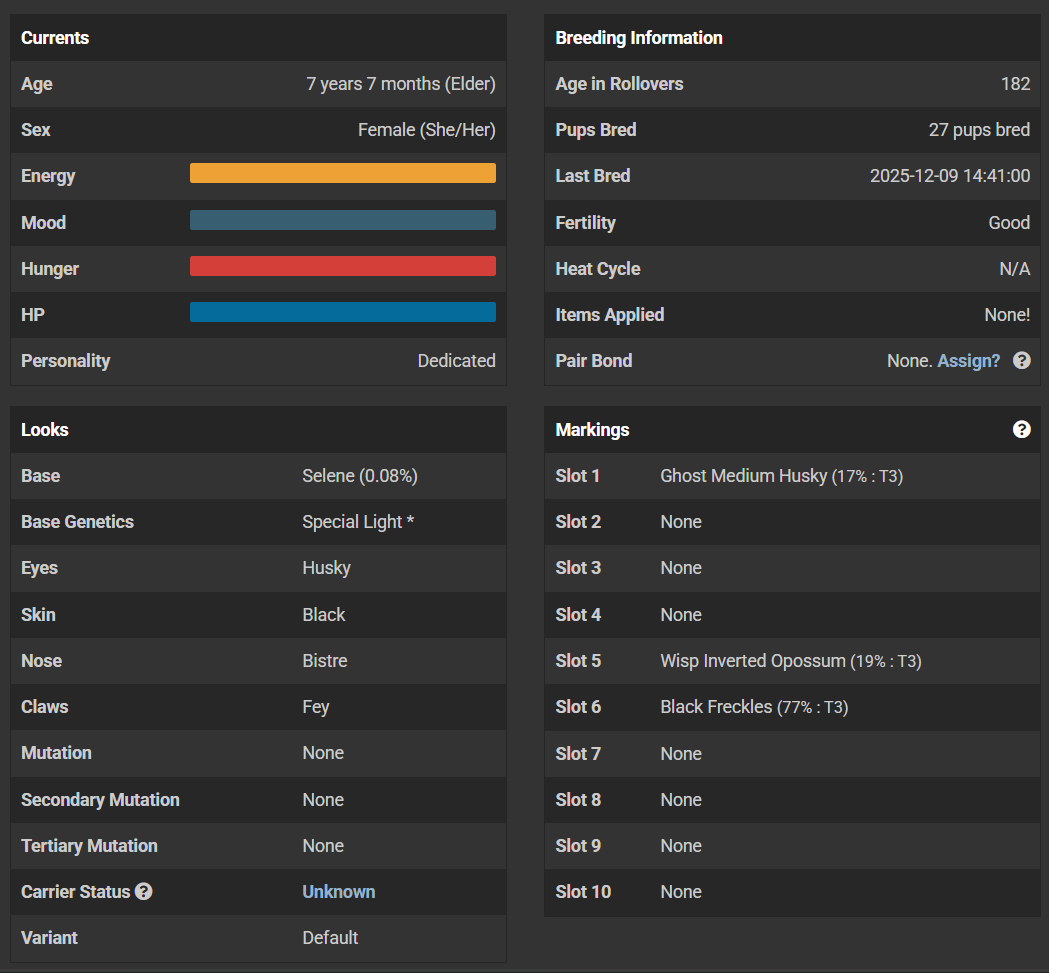
Task: Click the orange Energy bar
Action: pos(343,173)
